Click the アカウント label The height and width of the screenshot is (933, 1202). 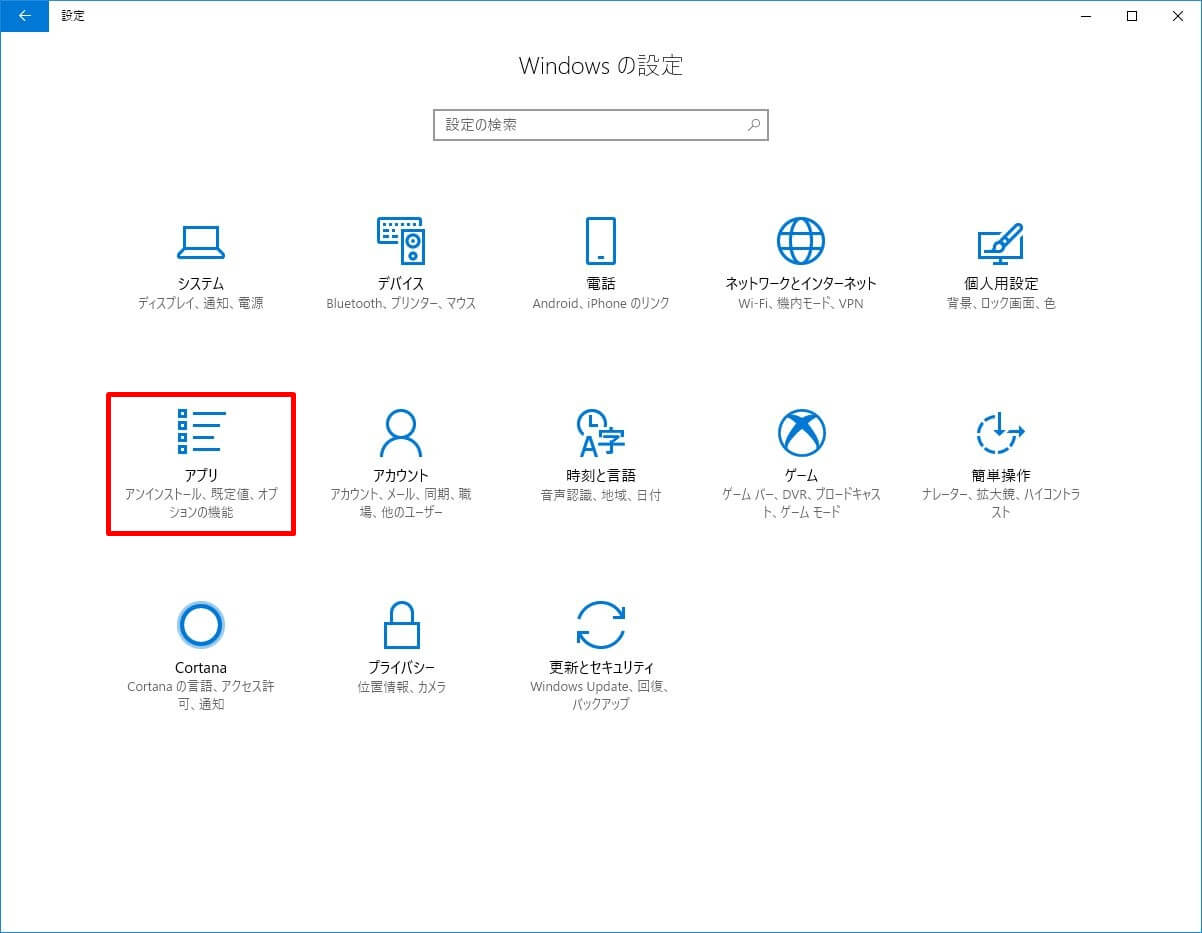[401, 476]
